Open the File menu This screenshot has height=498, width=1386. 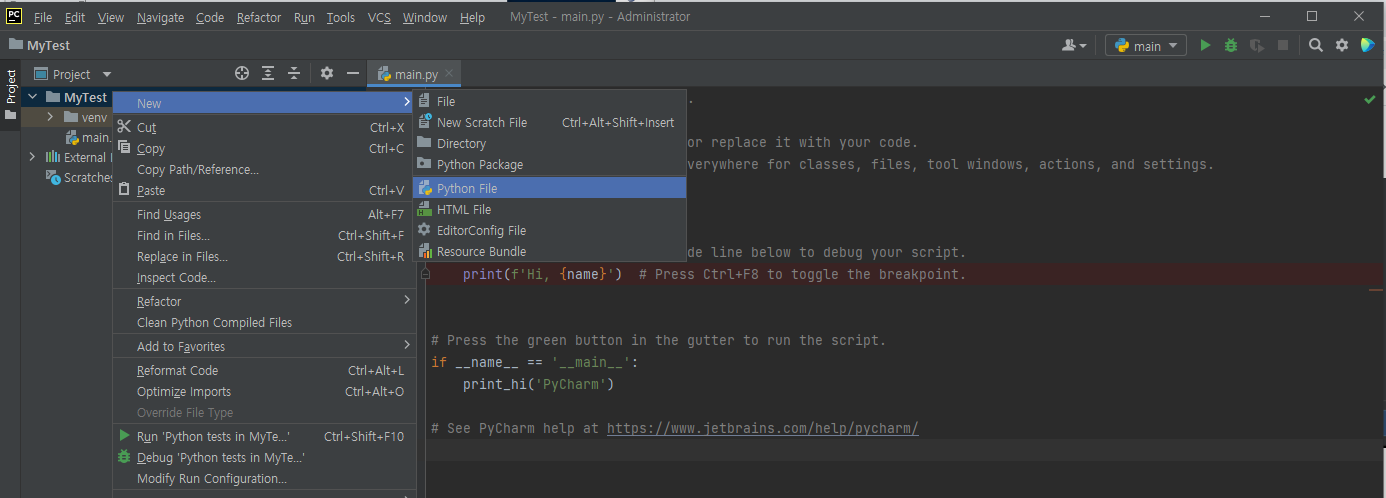43,17
